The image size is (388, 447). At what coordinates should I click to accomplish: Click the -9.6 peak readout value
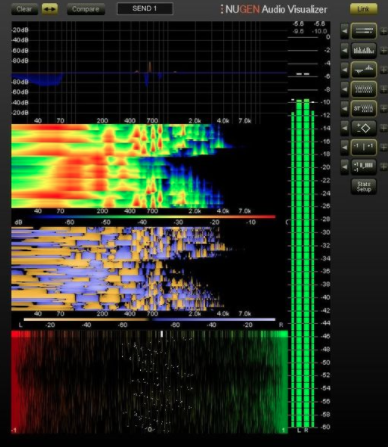(x=298, y=31)
